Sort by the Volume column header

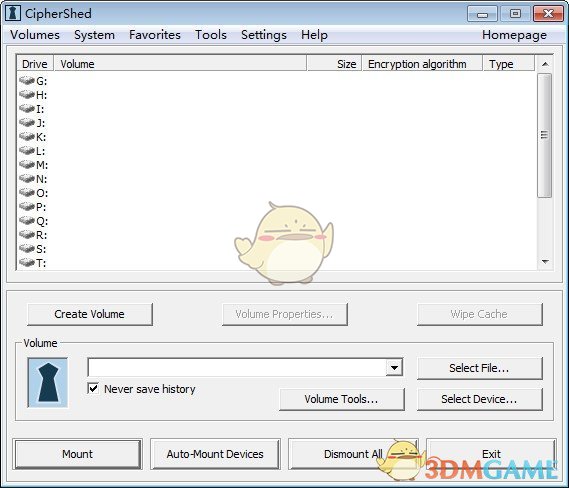pos(180,64)
